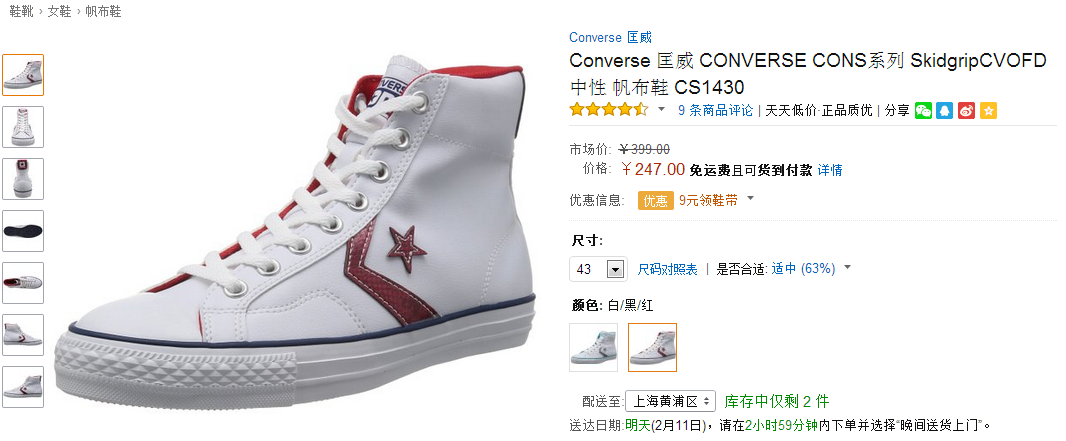Click the orange 优惠 promotion badge
Image resolution: width=1066 pixels, height=441 pixels.
point(655,200)
